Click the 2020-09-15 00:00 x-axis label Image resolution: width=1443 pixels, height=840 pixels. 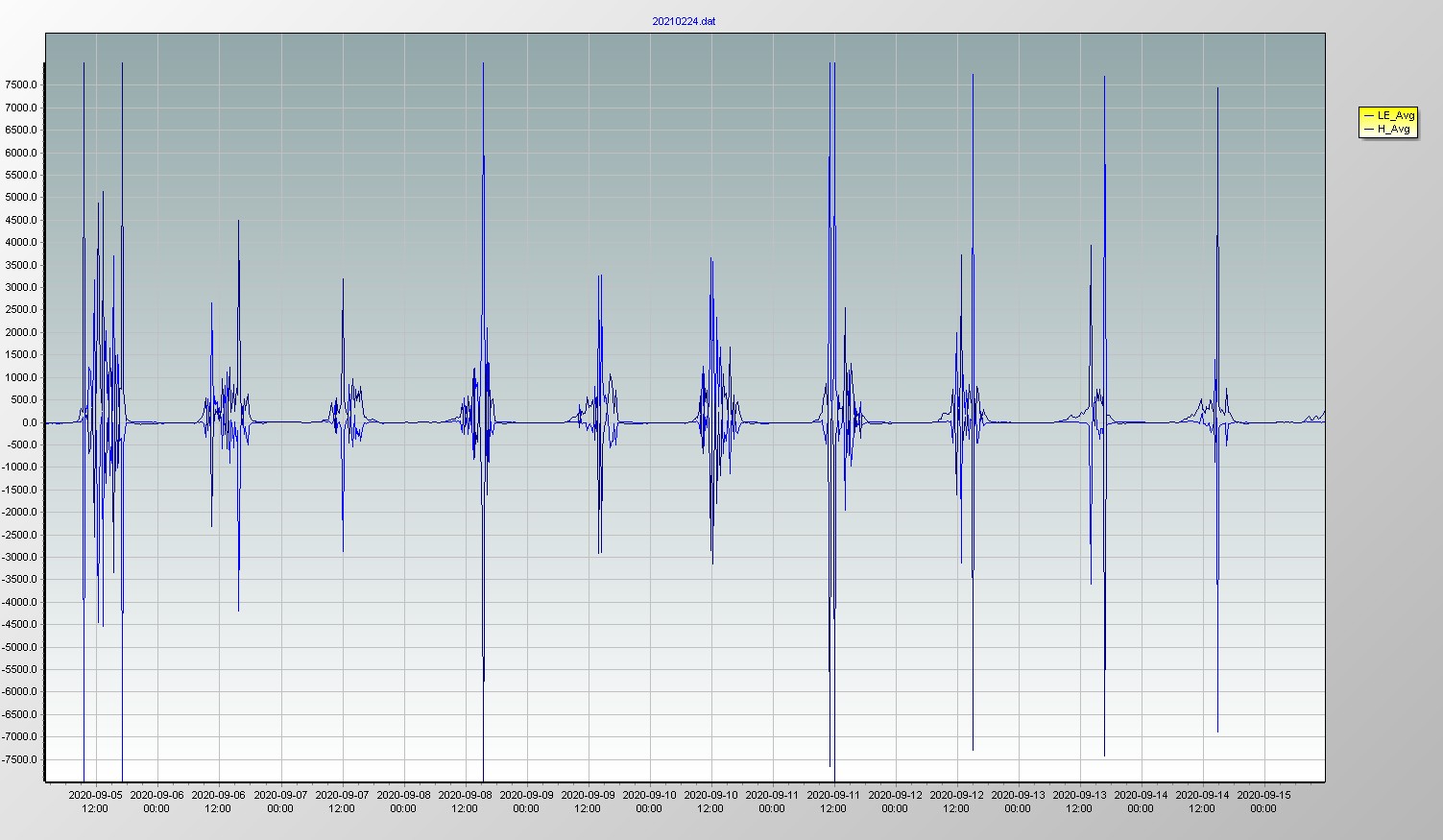1263,802
